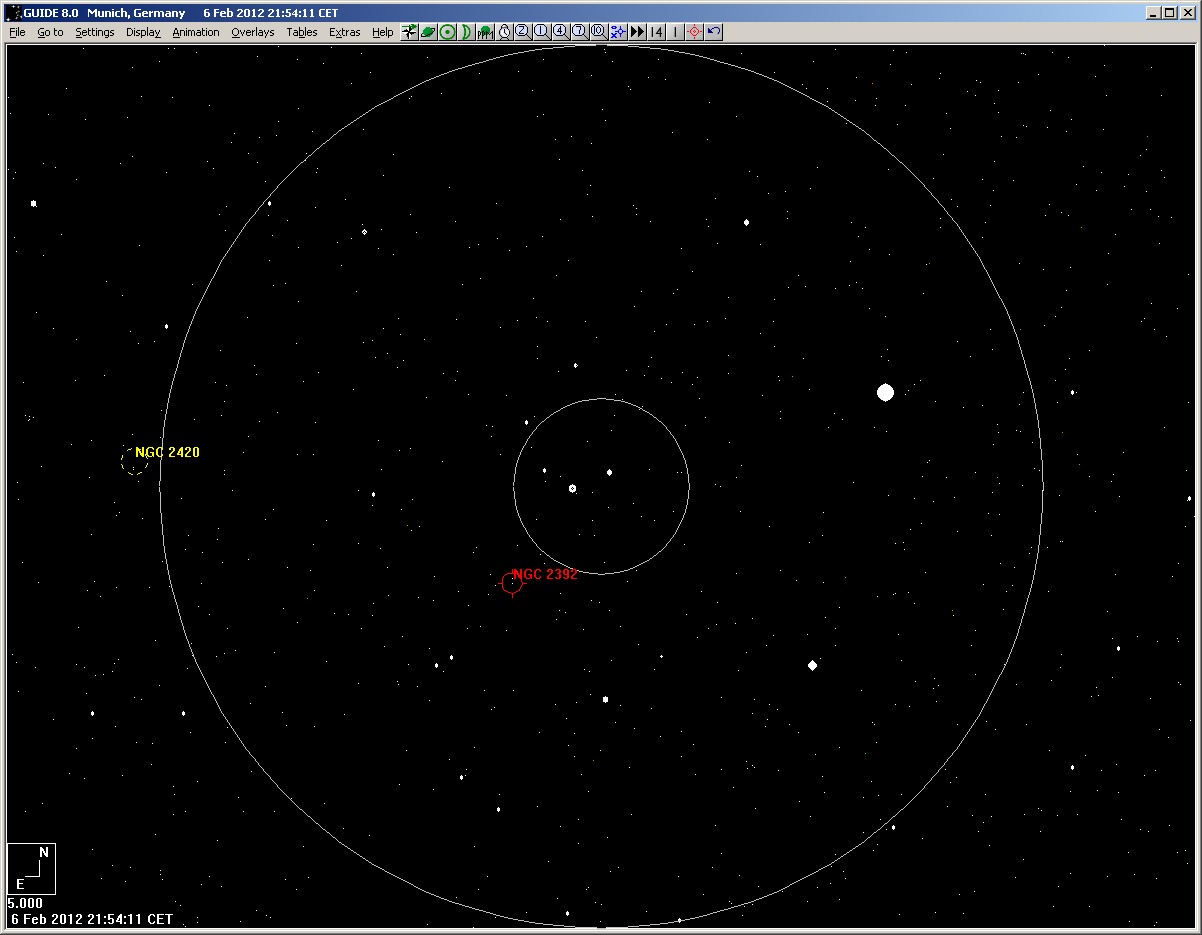The width and height of the screenshot is (1202, 935).
Task: Open the Animation menu
Action: coord(195,32)
